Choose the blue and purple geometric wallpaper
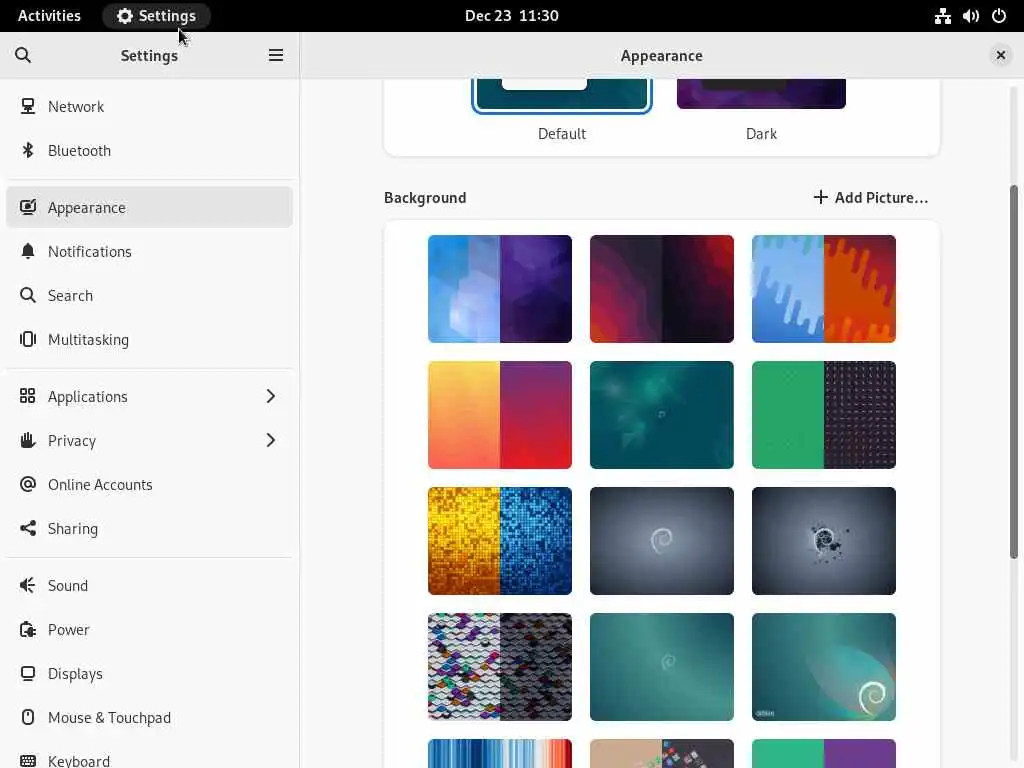 pos(500,289)
